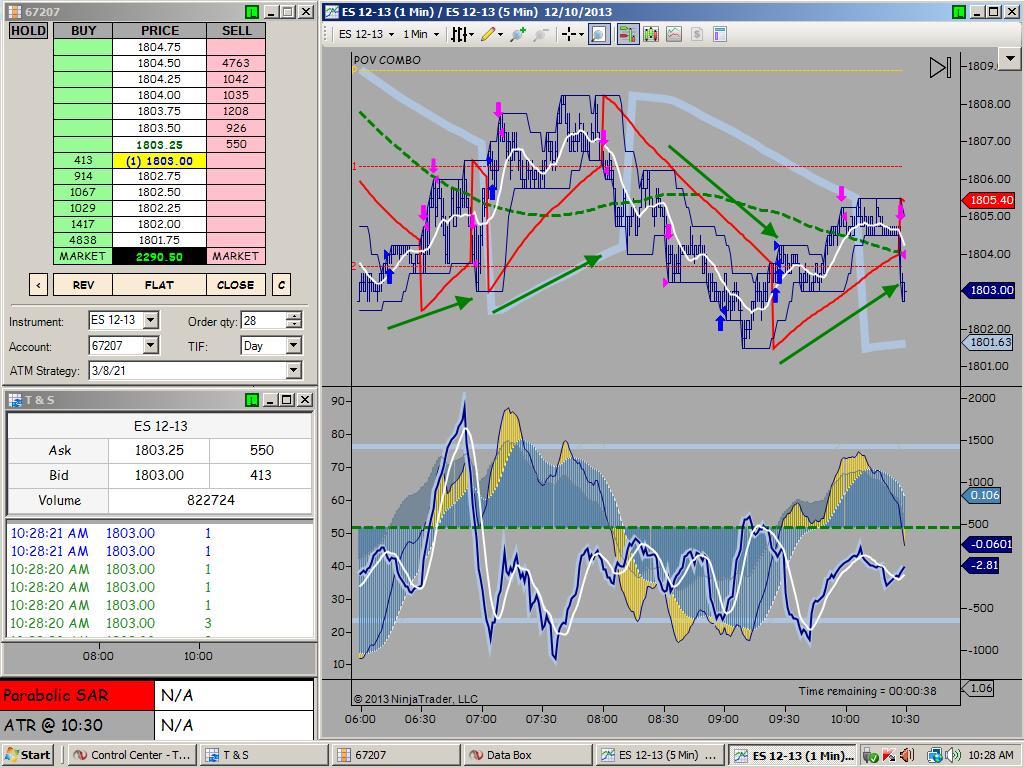Expand the crosshair cursor dropdown arrow

pyautogui.click(x=581, y=35)
